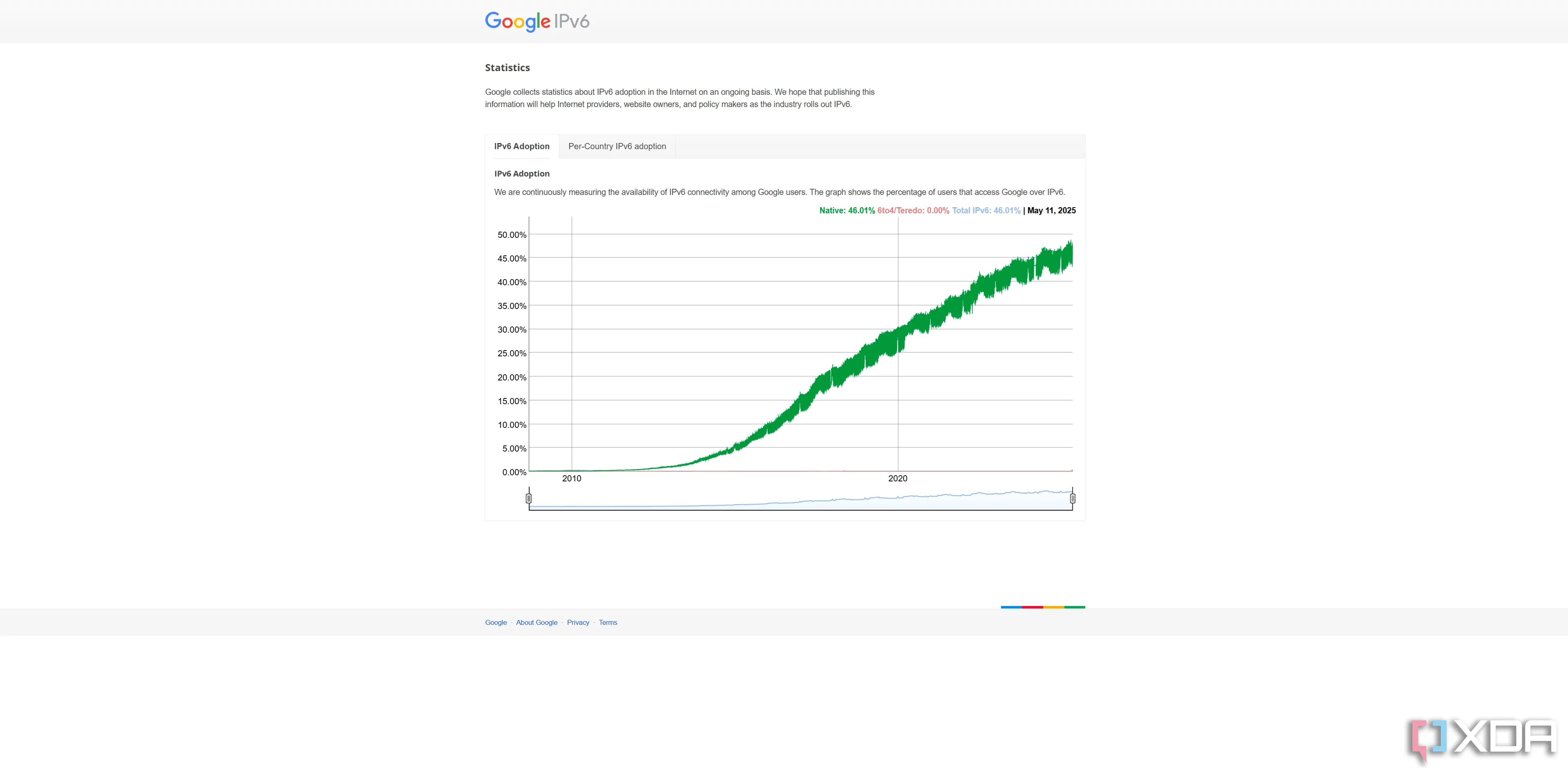The image size is (1568, 776).
Task: Click the 50.00% y-axis label
Action: (511, 235)
